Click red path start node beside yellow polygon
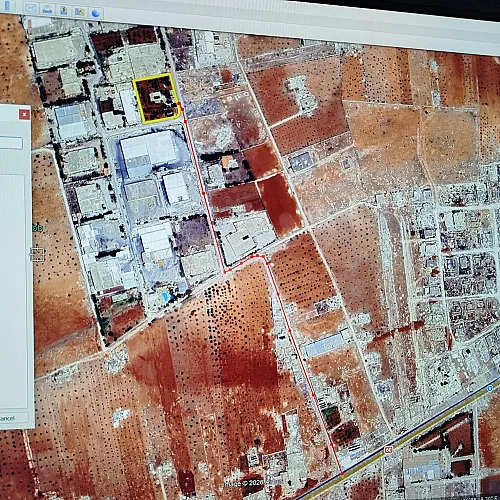The image size is (500, 500). pyautogui.click(x=180, y=104)
